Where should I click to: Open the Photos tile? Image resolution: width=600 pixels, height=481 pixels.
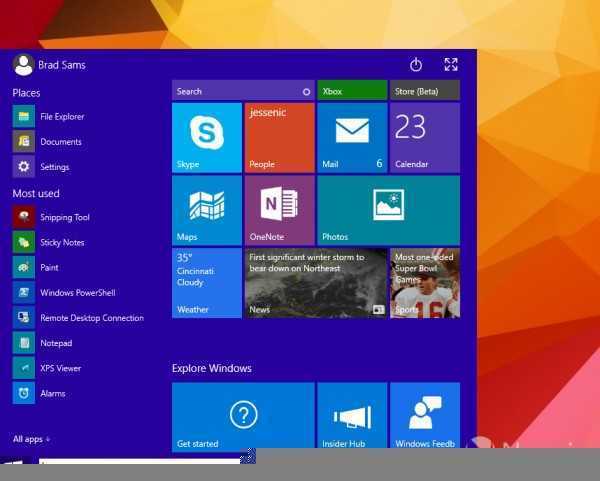point(388,210)
